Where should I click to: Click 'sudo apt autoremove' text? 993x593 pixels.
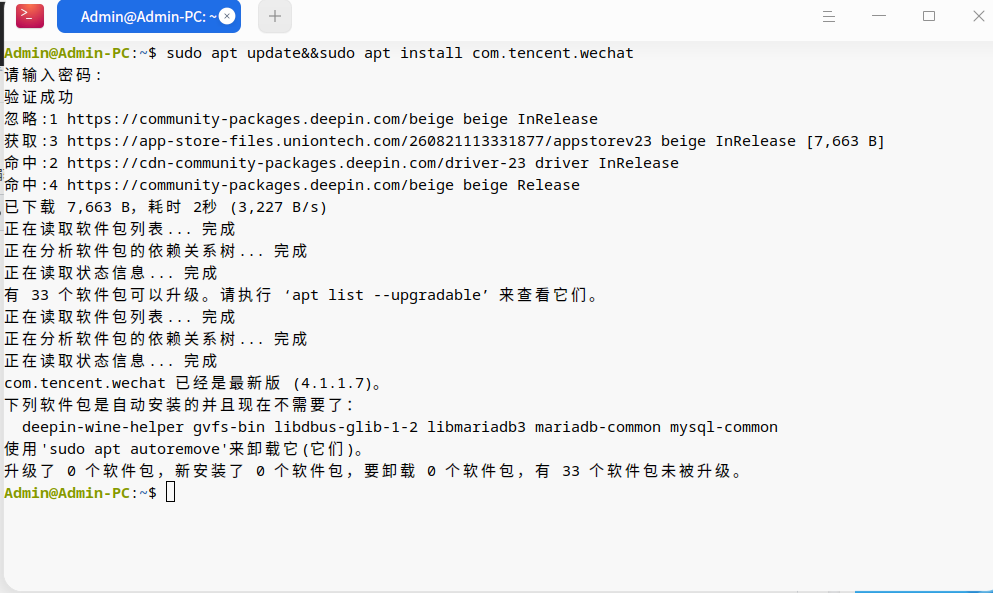tap(134, 449)
